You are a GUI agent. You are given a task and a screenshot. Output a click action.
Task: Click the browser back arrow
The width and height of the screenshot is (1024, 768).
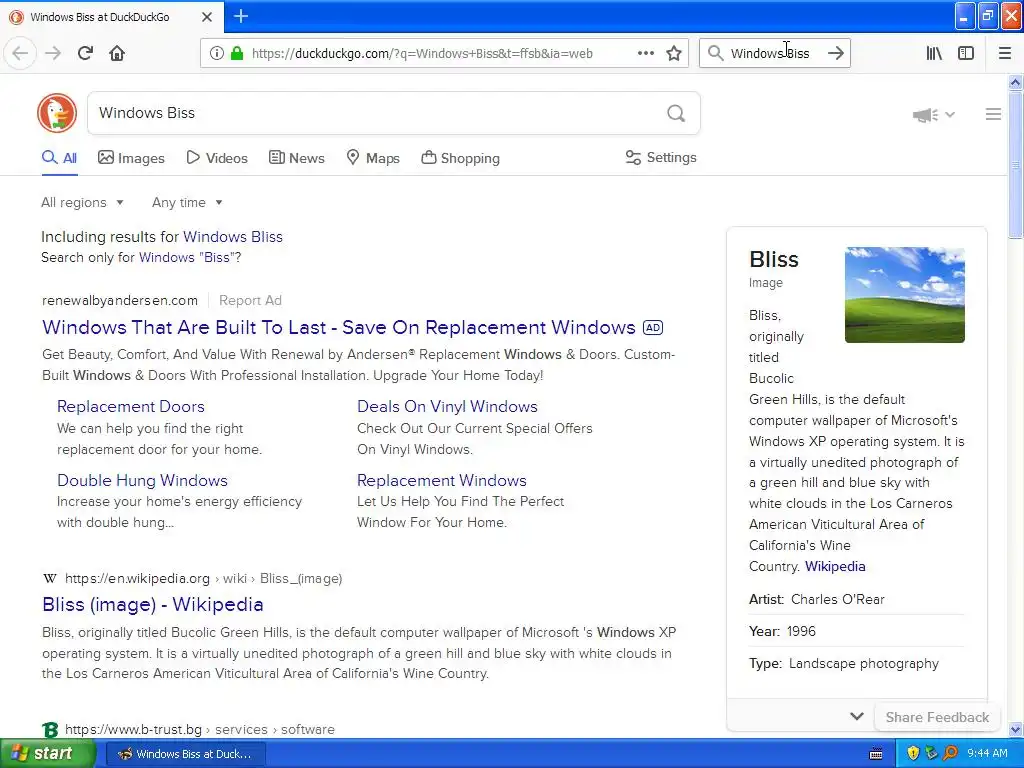[20, 53]
